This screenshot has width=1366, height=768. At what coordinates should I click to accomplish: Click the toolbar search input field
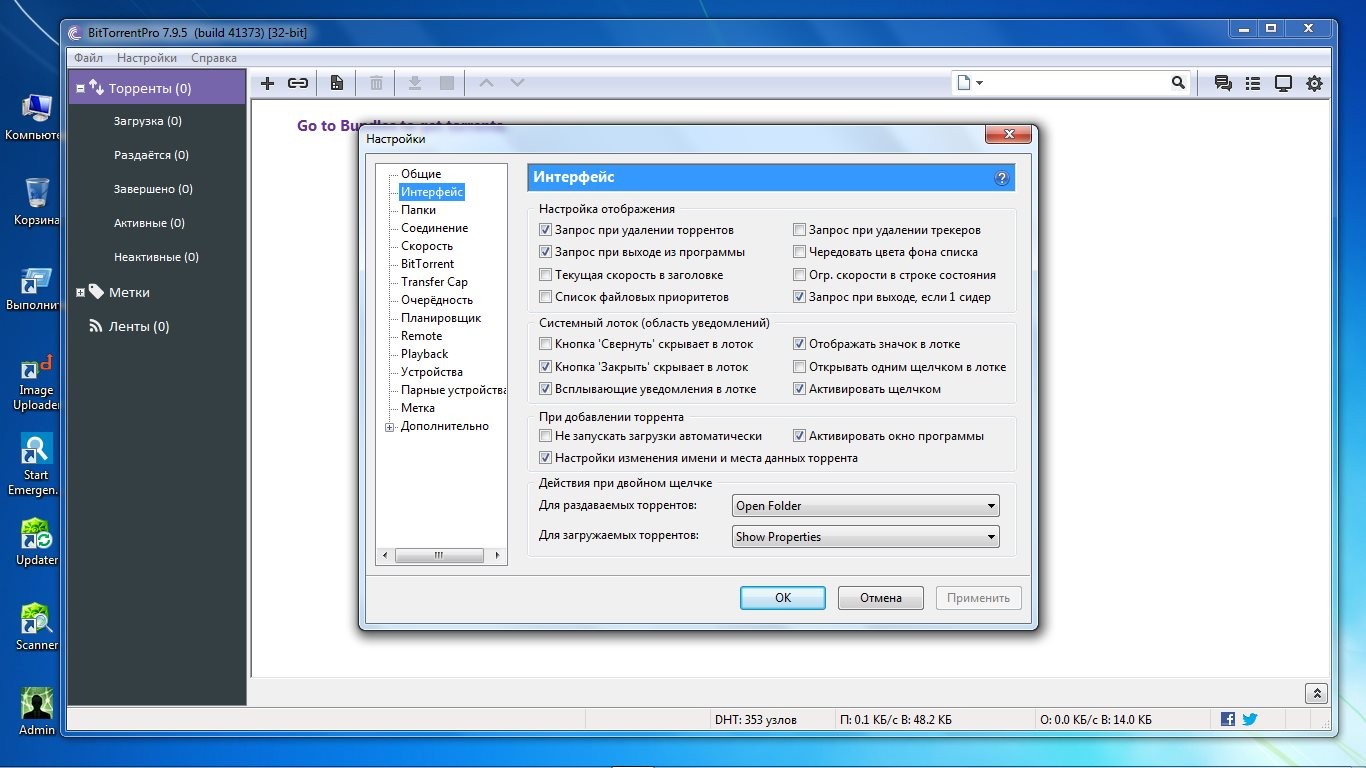tap(1077, 83)
